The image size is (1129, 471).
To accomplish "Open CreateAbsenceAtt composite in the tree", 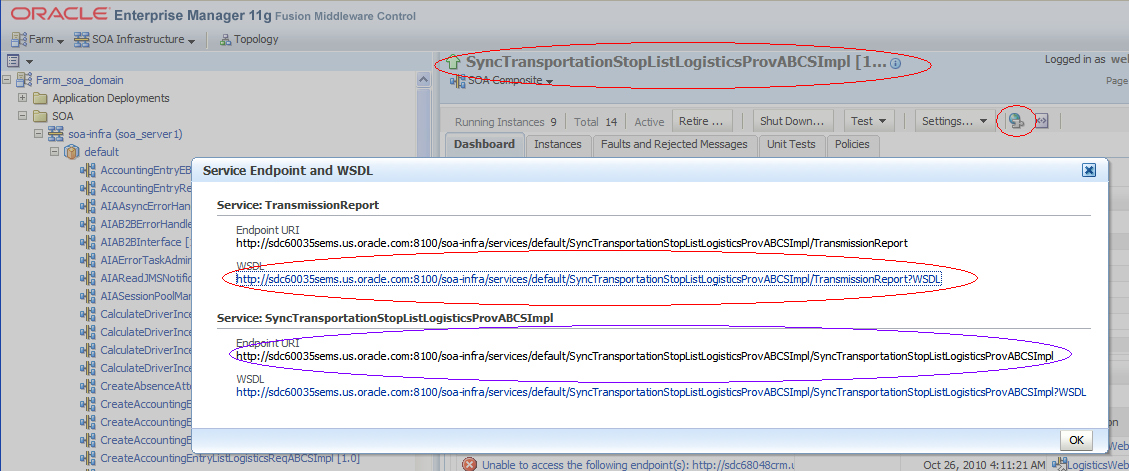I will [x=145, y=386].
